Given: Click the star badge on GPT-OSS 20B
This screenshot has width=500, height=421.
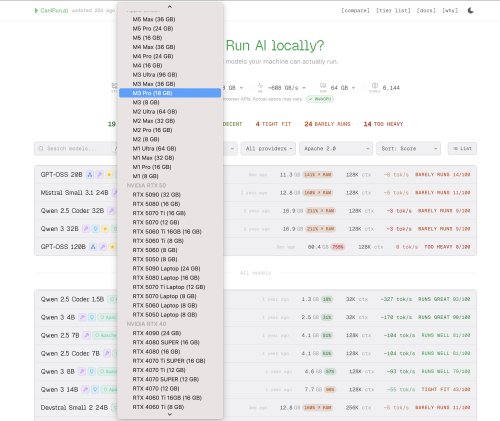Looking at the screenshot, I should [109, 175].
